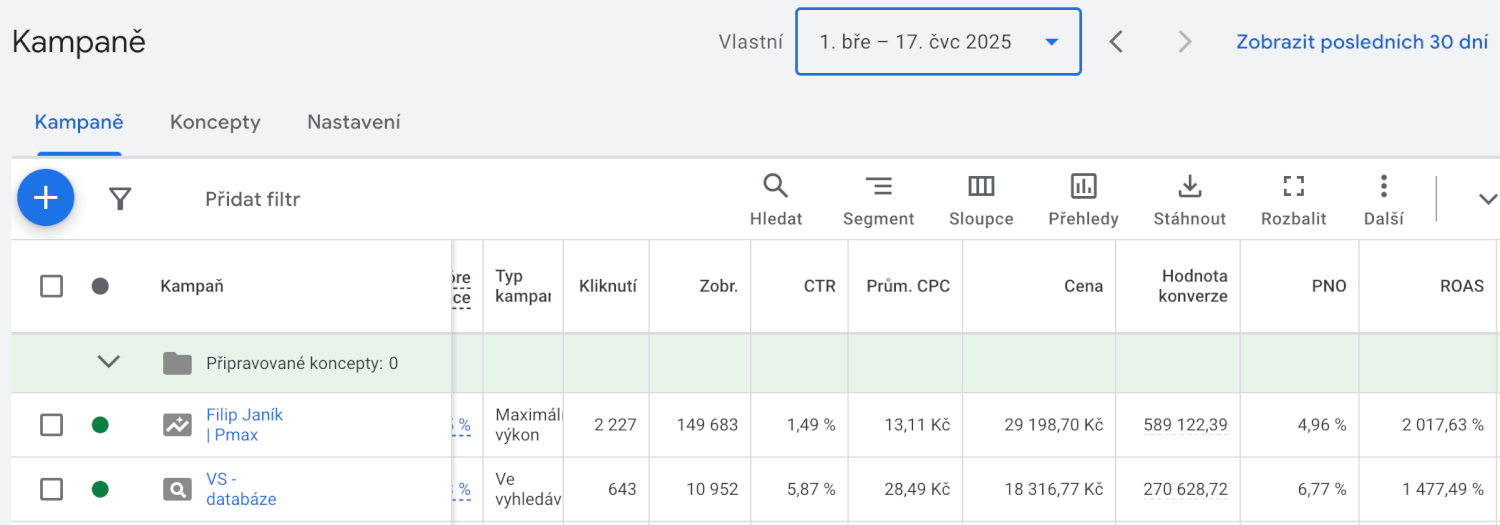Sort by ROAS column header
This screenshot has height=525, width=1500.
pos(1462,286)
